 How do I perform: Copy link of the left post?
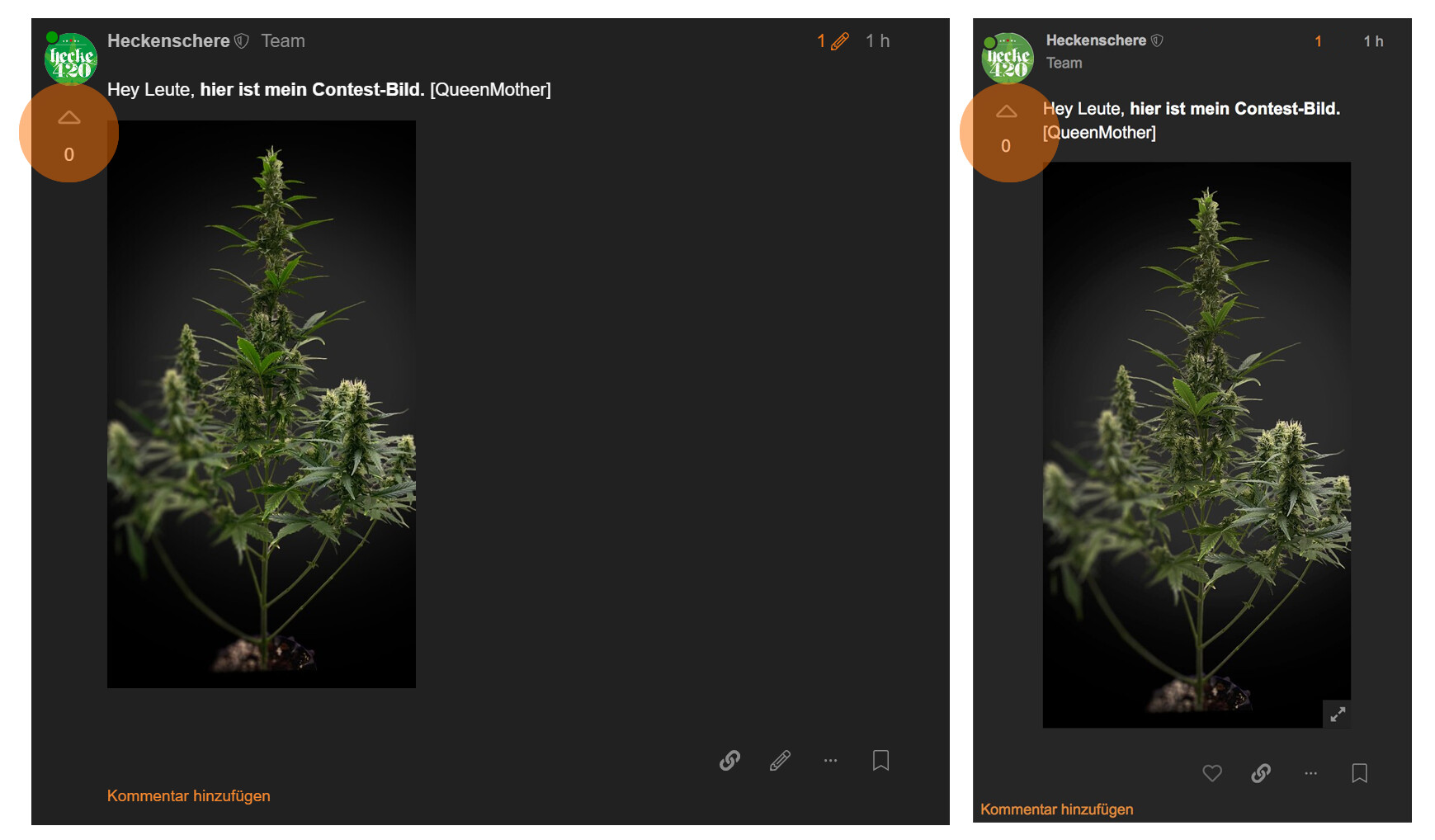pos(729,760)
